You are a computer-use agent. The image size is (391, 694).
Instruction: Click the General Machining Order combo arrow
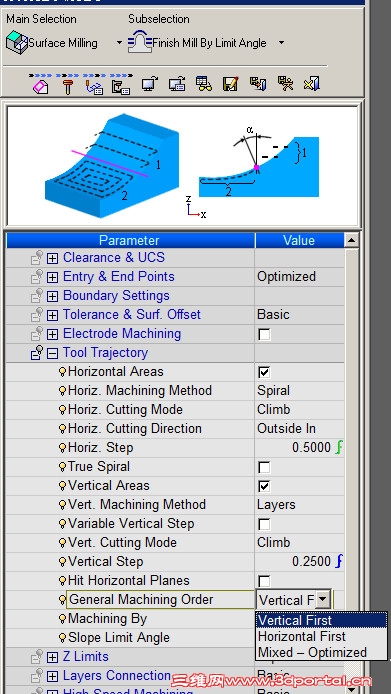pyautogui.click(x=323, y=600)
